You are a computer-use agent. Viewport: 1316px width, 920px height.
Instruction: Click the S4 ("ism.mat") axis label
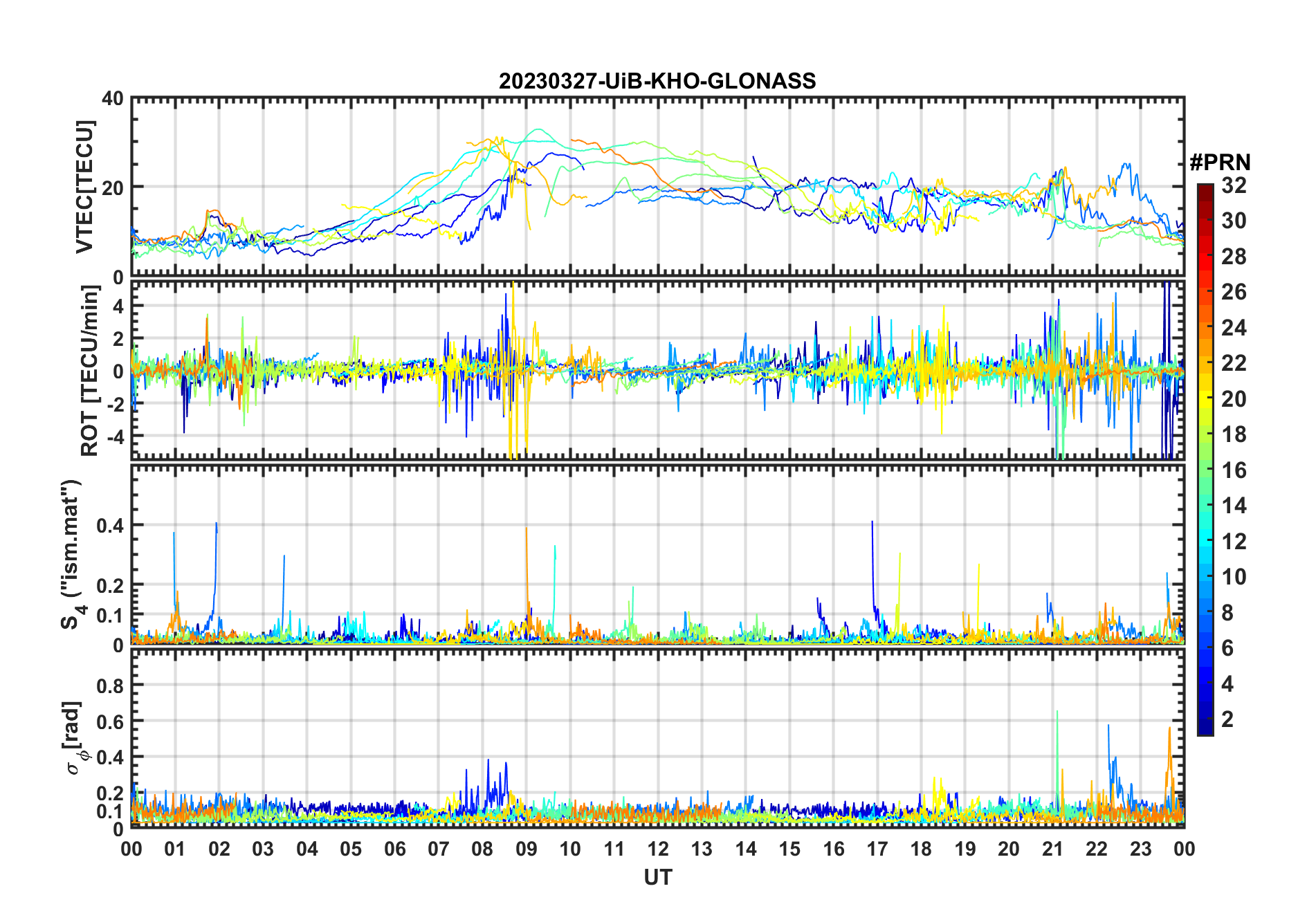[x=72, y=555]
